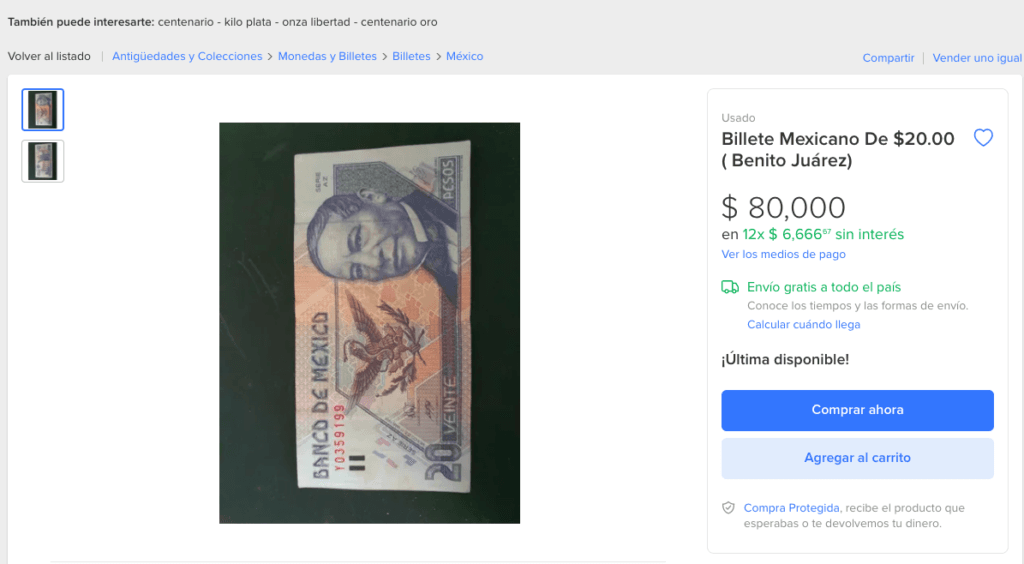The image size is (1024, 564).
Task: Open the Billetes breadcrumb
Action: tap(411, 56)
